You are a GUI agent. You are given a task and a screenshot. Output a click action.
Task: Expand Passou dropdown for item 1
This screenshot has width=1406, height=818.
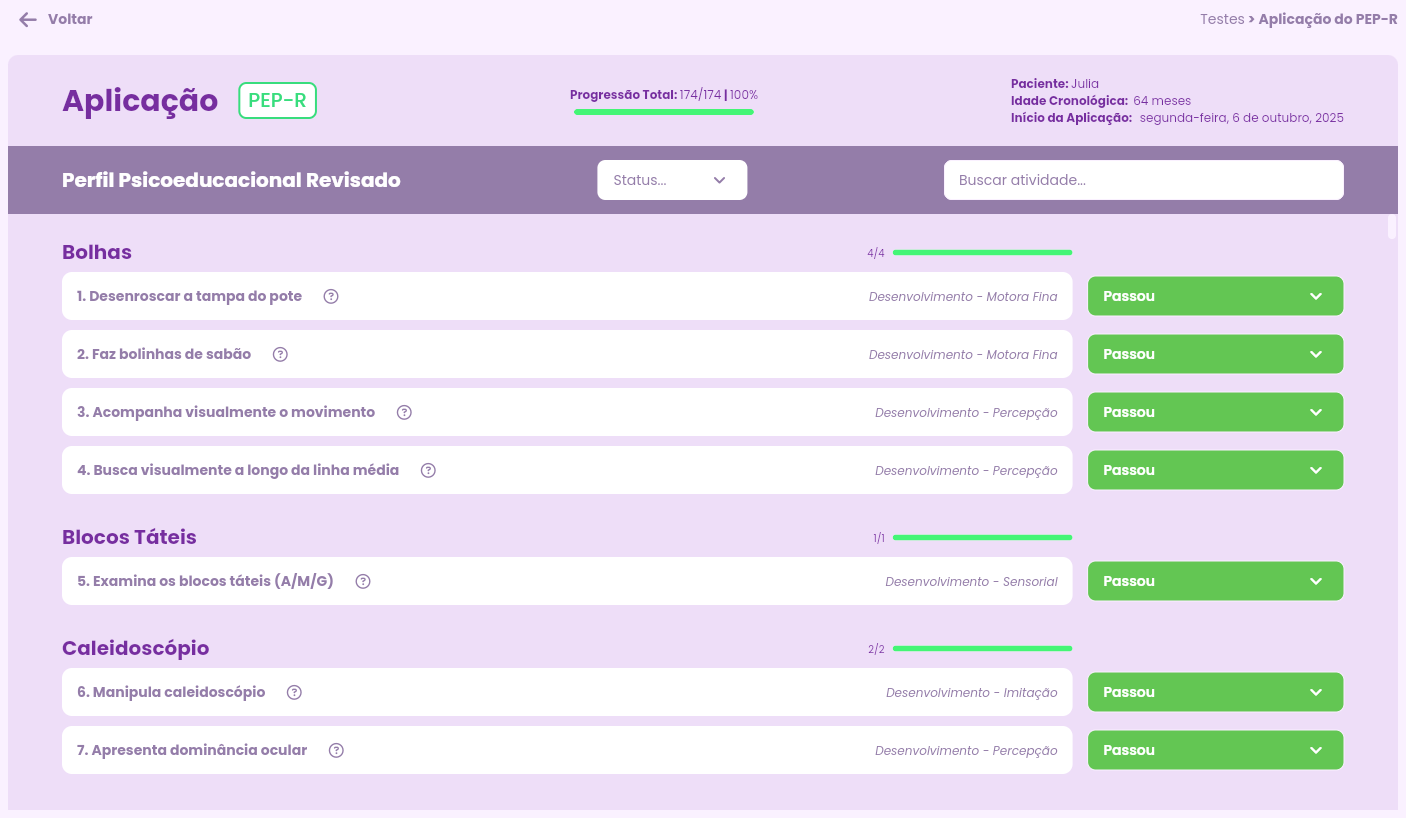1214,296
